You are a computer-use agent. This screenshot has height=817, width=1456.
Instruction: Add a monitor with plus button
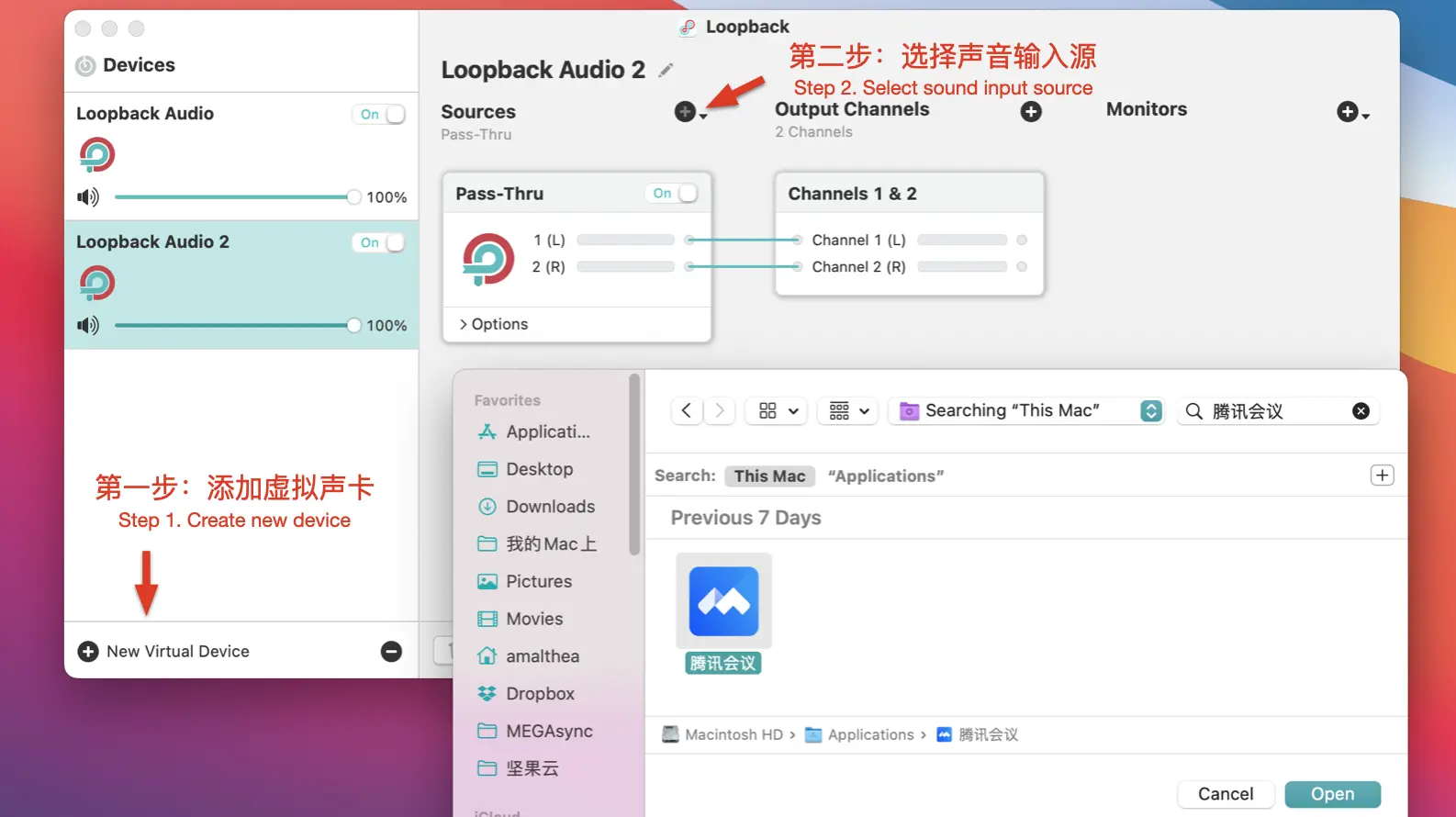coord(1347,112)
